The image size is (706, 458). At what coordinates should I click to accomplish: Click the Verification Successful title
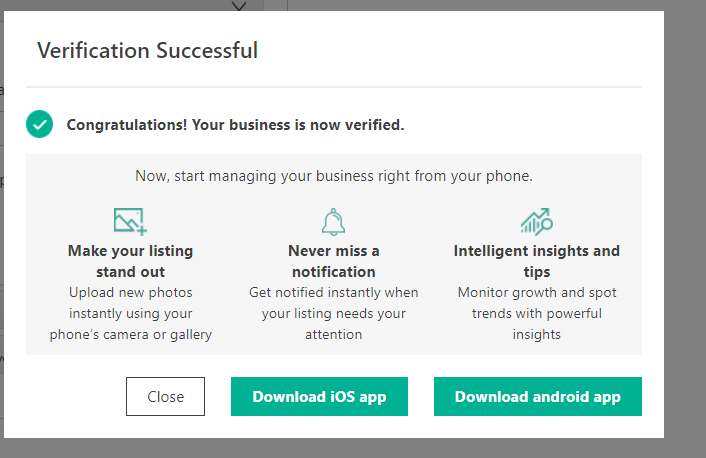coord(147,50)
